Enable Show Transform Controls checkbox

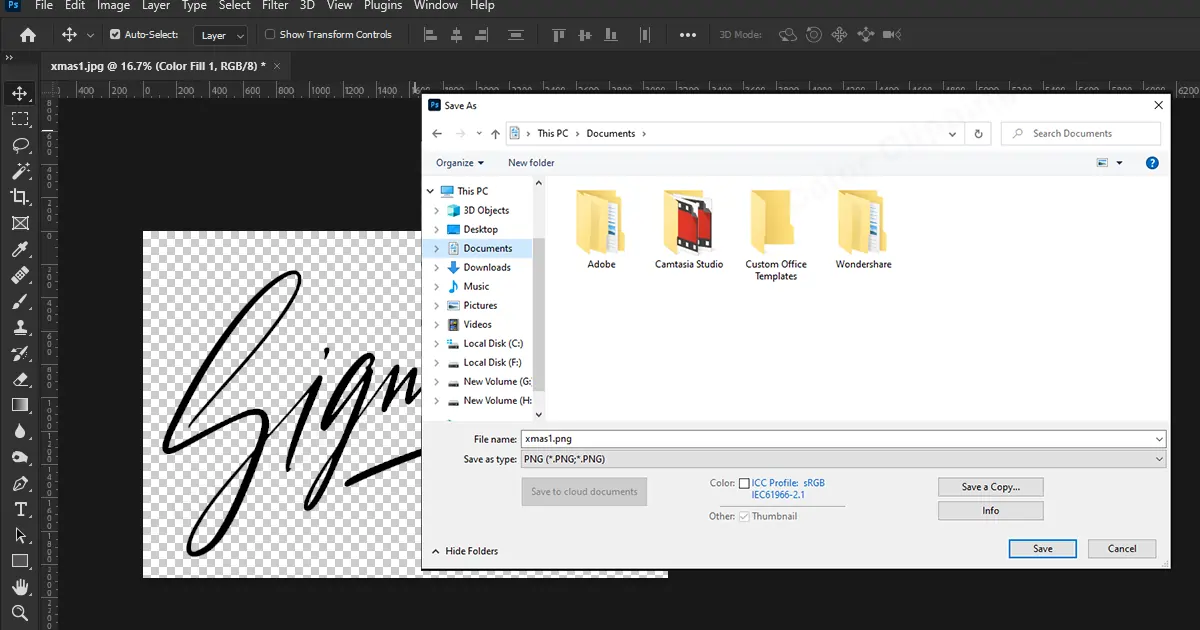[270, 35]
